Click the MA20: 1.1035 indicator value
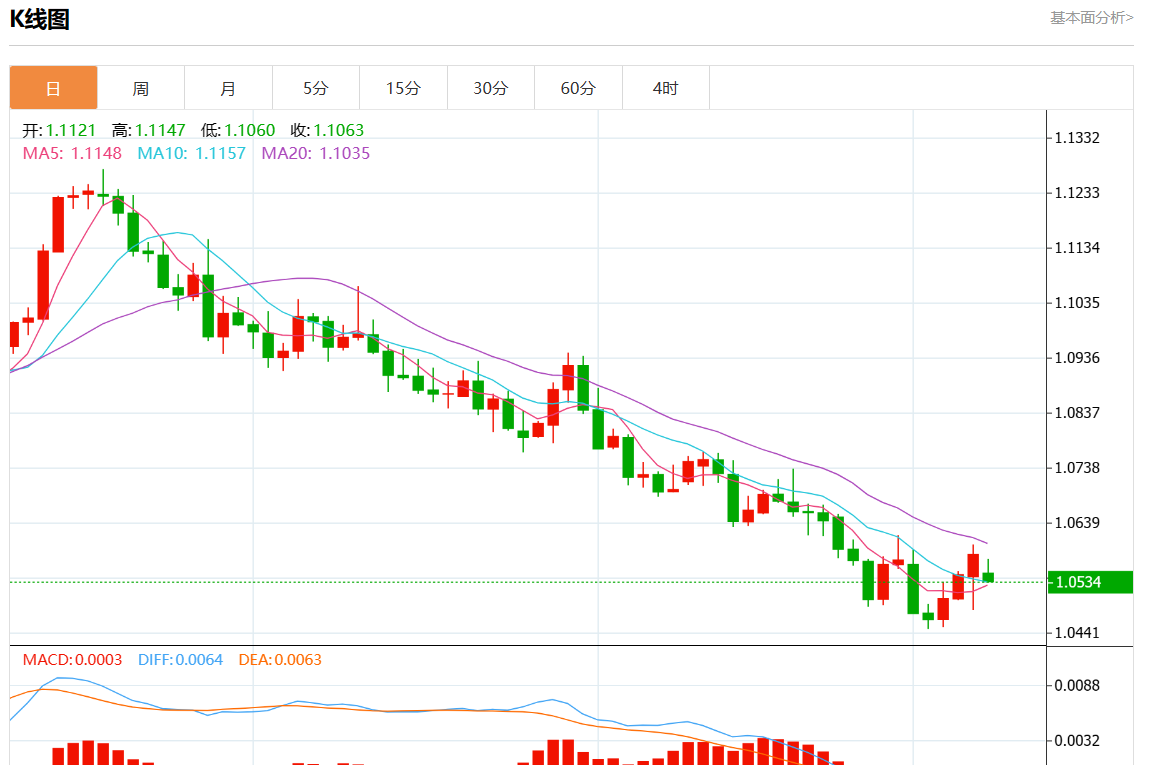Screen dimensions: 1151x765 [x=316, y=153]
